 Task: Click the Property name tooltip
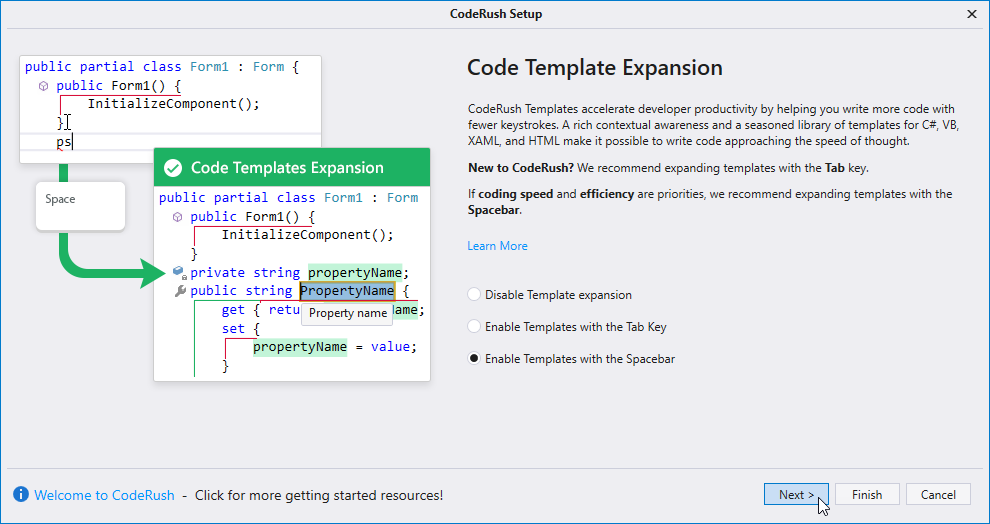pos(347,314)
